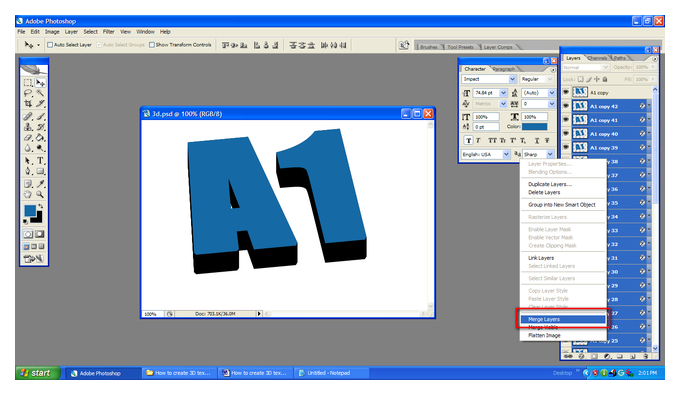
Task: Select the Dodge tool
Action: (x=40, y=148)
